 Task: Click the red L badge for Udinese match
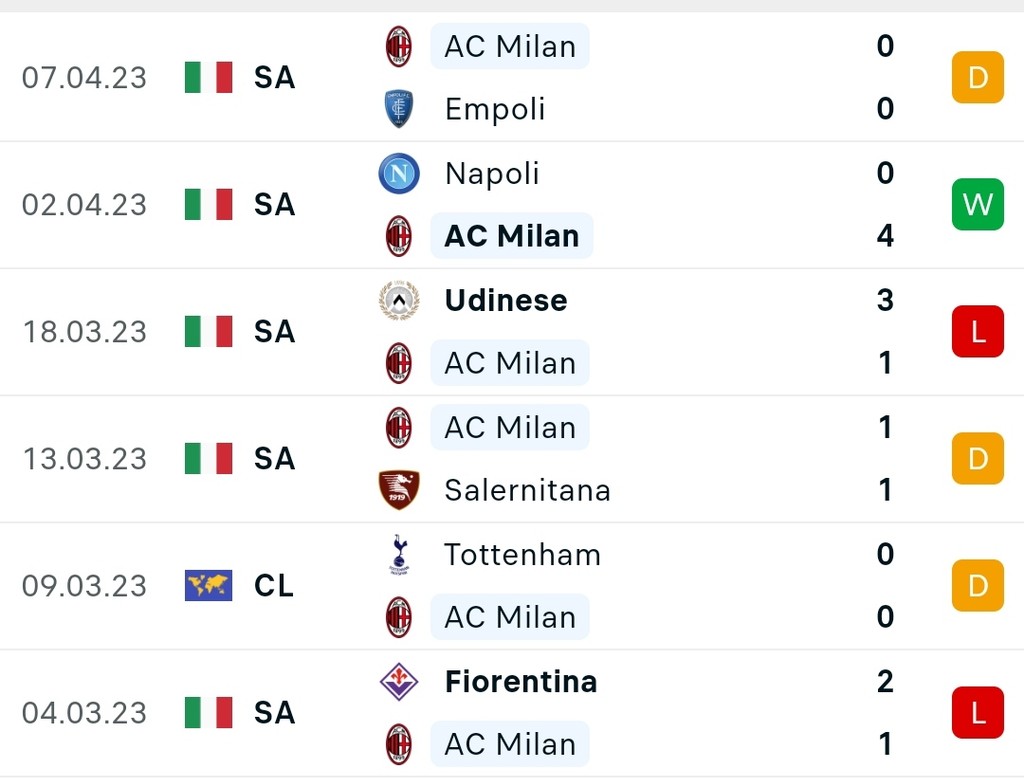click(x=978, y=331)
